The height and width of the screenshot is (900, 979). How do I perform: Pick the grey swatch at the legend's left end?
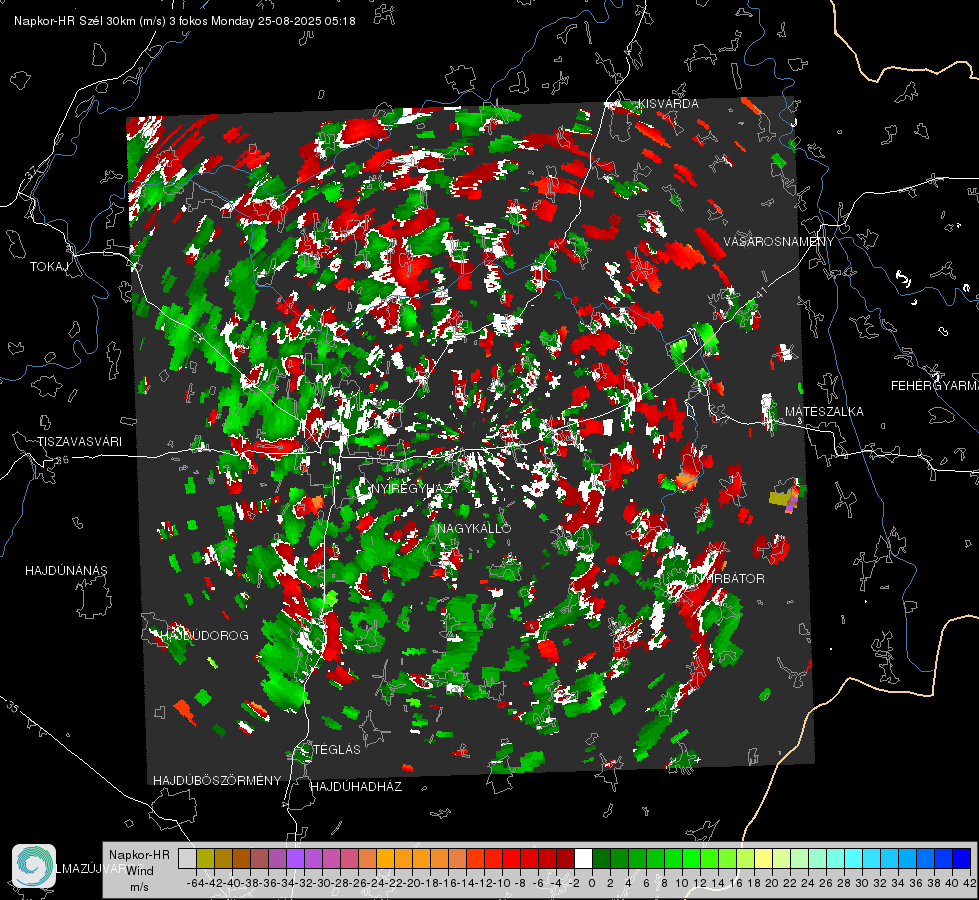coord(187,859)
